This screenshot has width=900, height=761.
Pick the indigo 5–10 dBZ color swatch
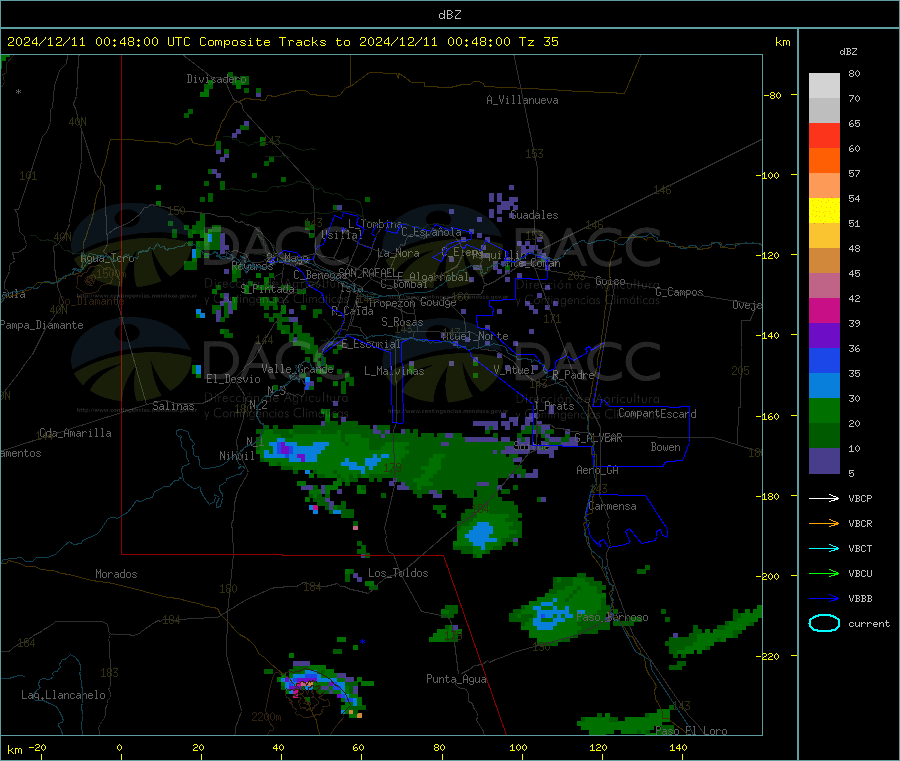pyautogui.click(x=824, y=461)
